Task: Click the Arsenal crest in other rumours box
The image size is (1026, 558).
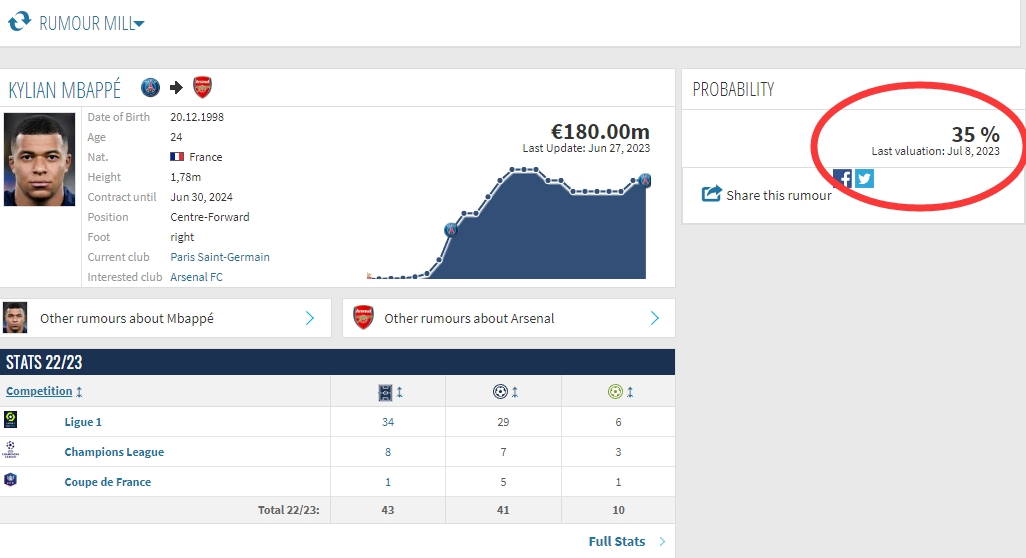Action: pyautogui.click(x=363, y=318)
